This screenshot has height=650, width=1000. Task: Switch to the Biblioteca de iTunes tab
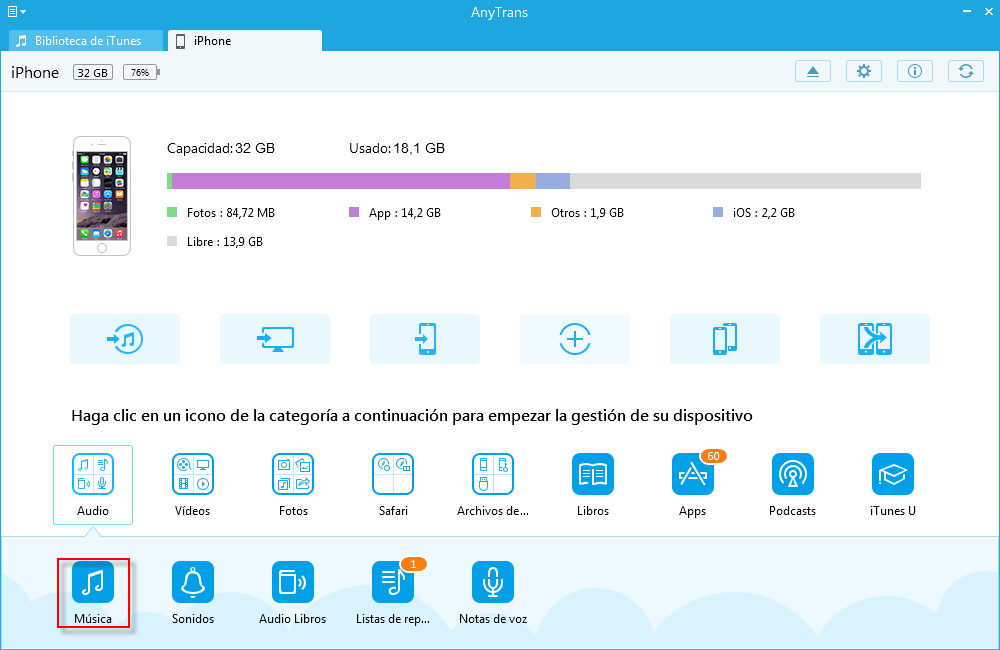pos(86,40)
